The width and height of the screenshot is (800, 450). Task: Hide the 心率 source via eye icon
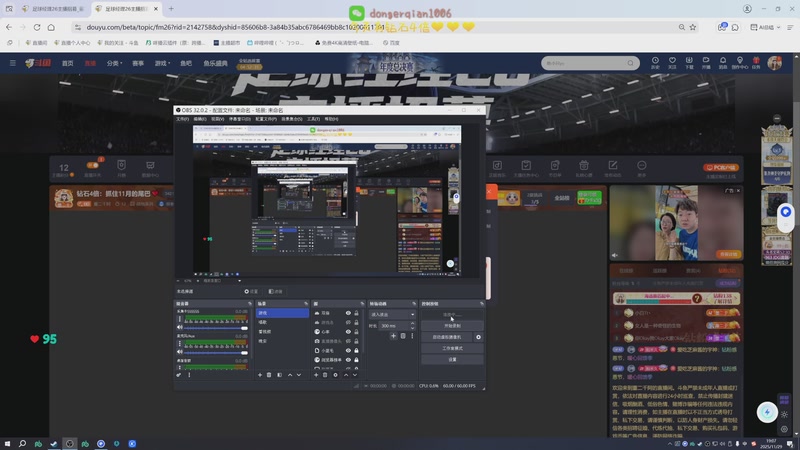(x=348, y=332)
